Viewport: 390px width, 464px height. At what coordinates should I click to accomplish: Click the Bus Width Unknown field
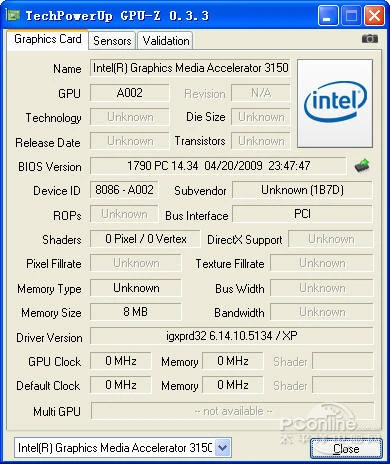(322, 288)
